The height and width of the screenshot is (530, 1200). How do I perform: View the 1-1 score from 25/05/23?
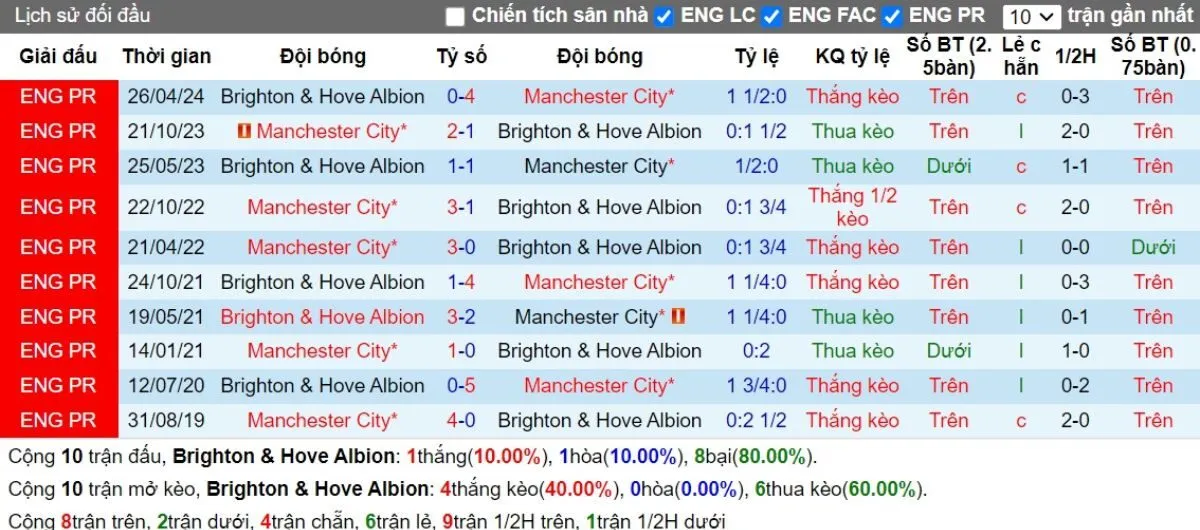point(461,166)
